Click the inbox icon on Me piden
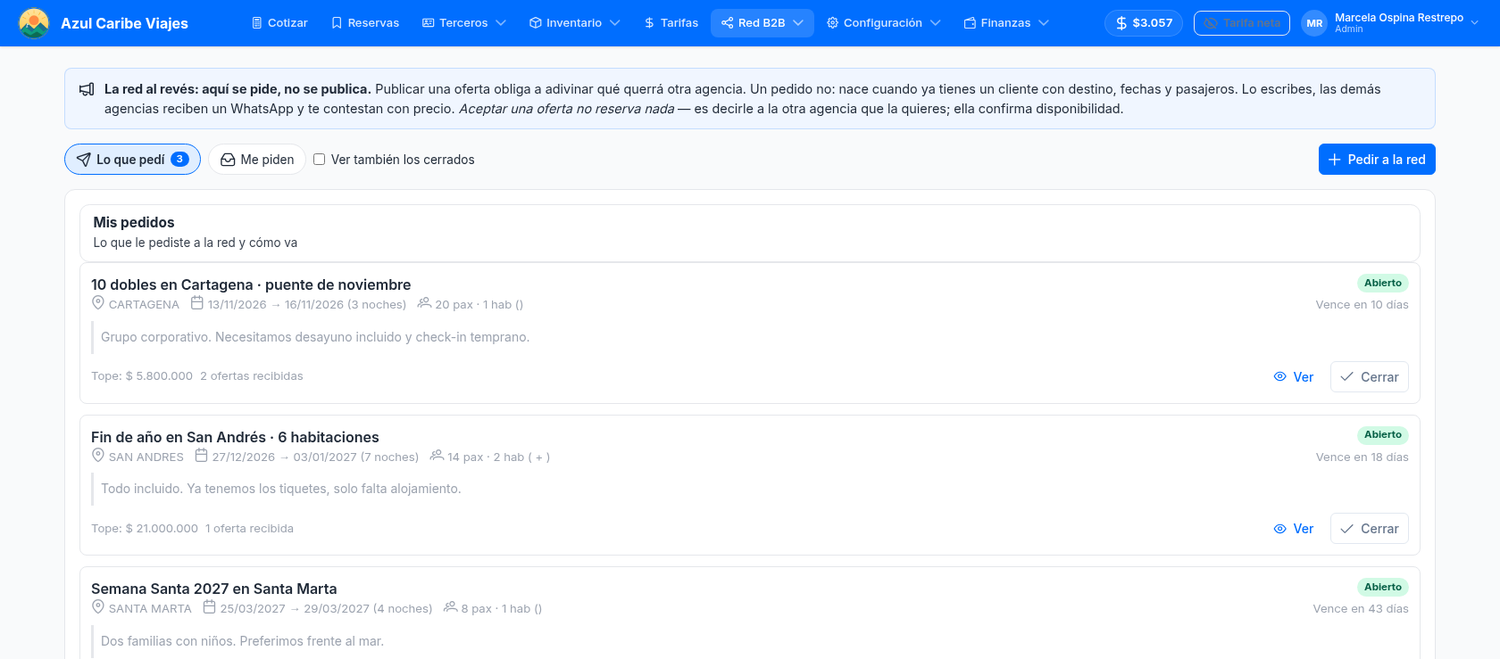This screenshot has width=1500, height=659. coord(228,159)
